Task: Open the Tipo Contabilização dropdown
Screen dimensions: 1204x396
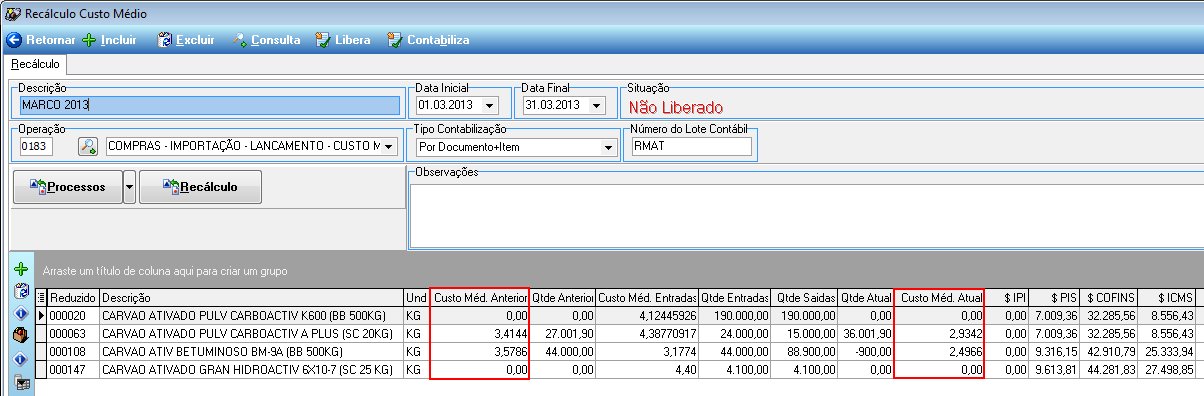Action: [607, 148]
